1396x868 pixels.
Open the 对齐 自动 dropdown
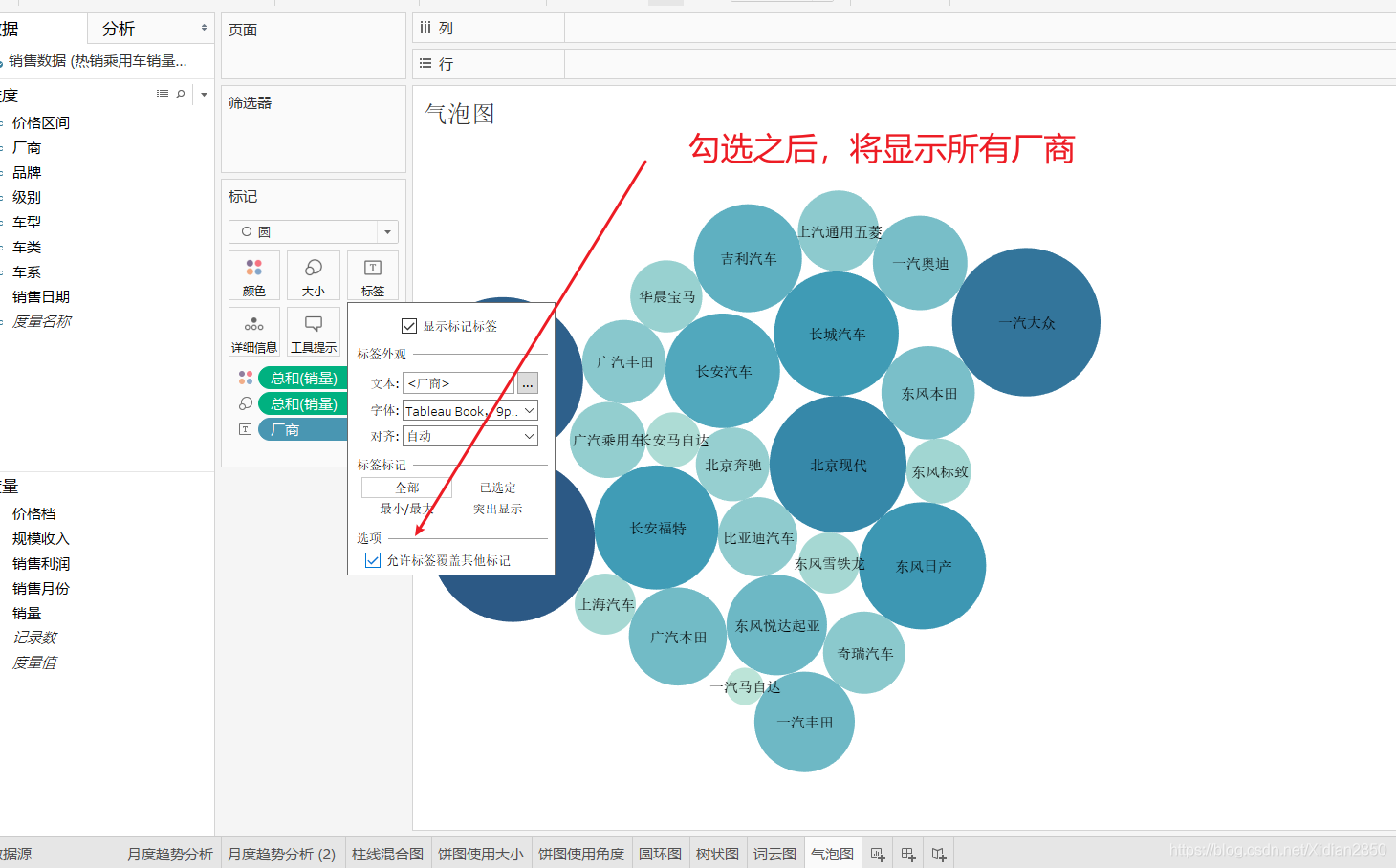[x=470, y=436]
